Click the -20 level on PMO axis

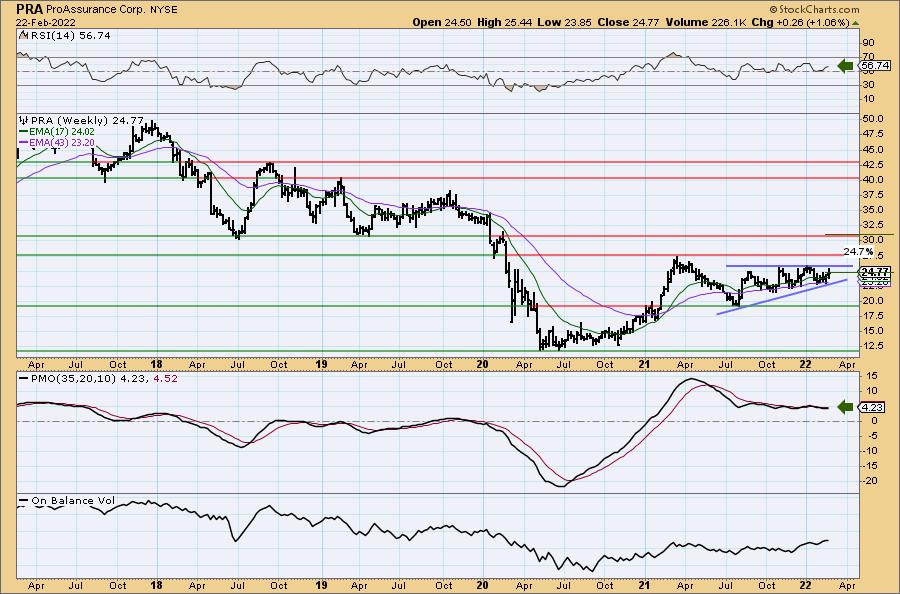pos(870,481)
